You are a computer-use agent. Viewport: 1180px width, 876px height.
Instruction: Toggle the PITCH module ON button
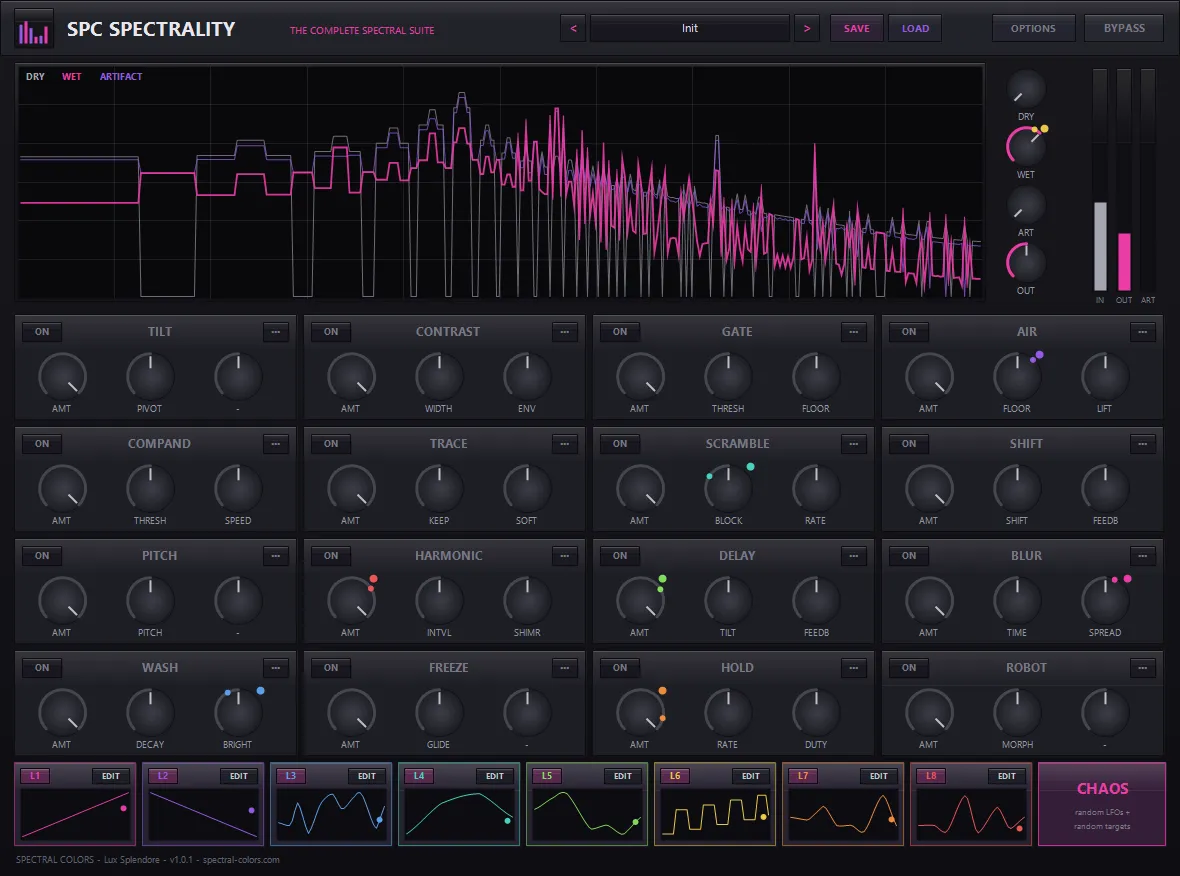[42, 556]
